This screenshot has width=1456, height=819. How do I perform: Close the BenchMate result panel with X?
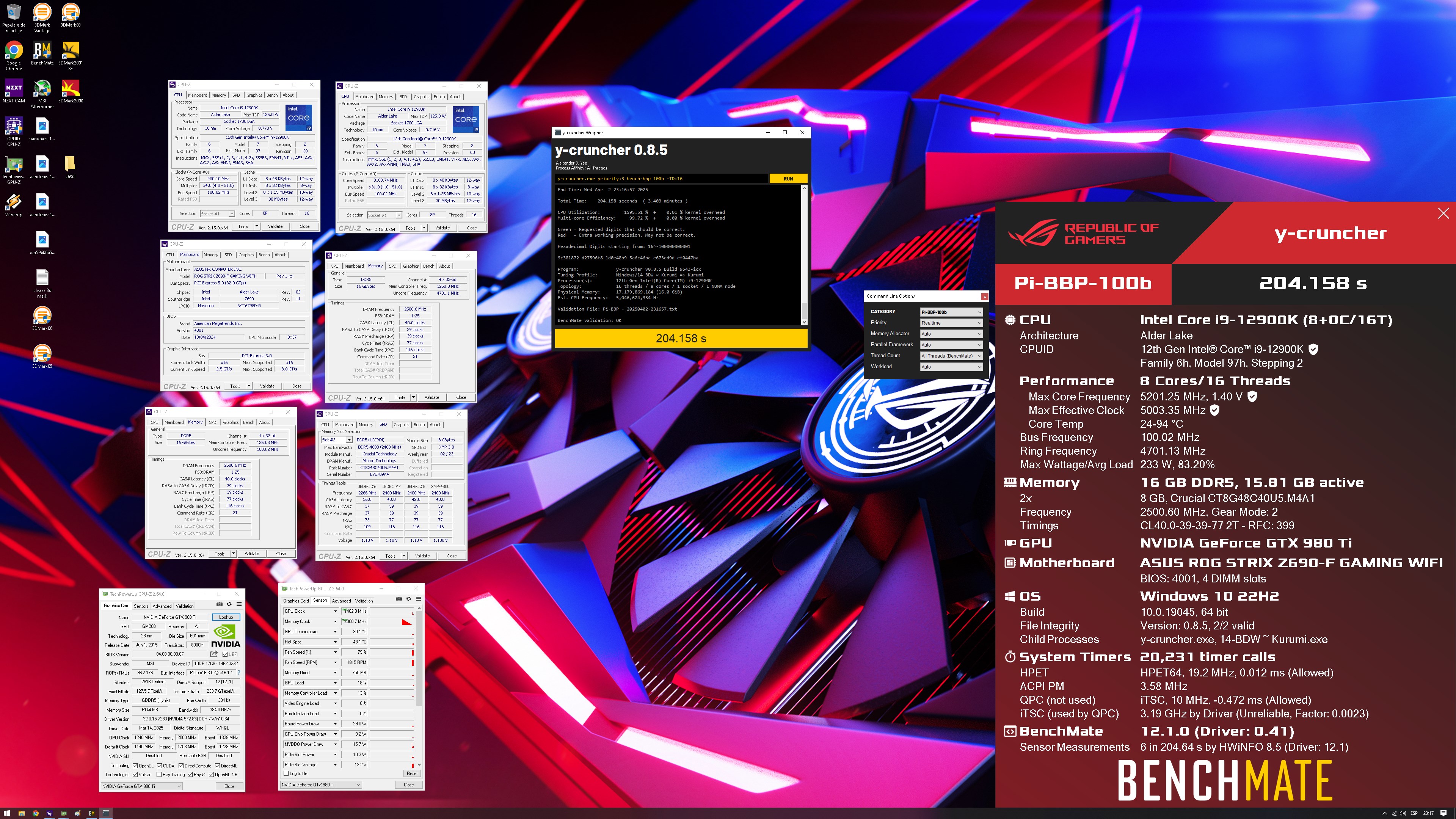(x=1443, y=213)
